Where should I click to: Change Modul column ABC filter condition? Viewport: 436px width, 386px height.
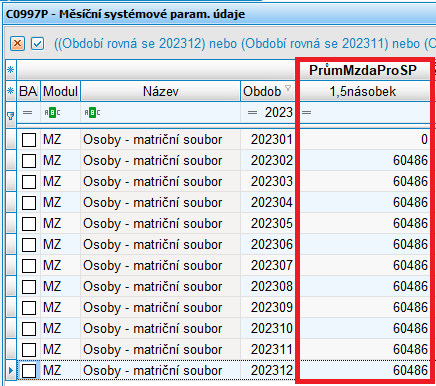(x=52, y=113)
